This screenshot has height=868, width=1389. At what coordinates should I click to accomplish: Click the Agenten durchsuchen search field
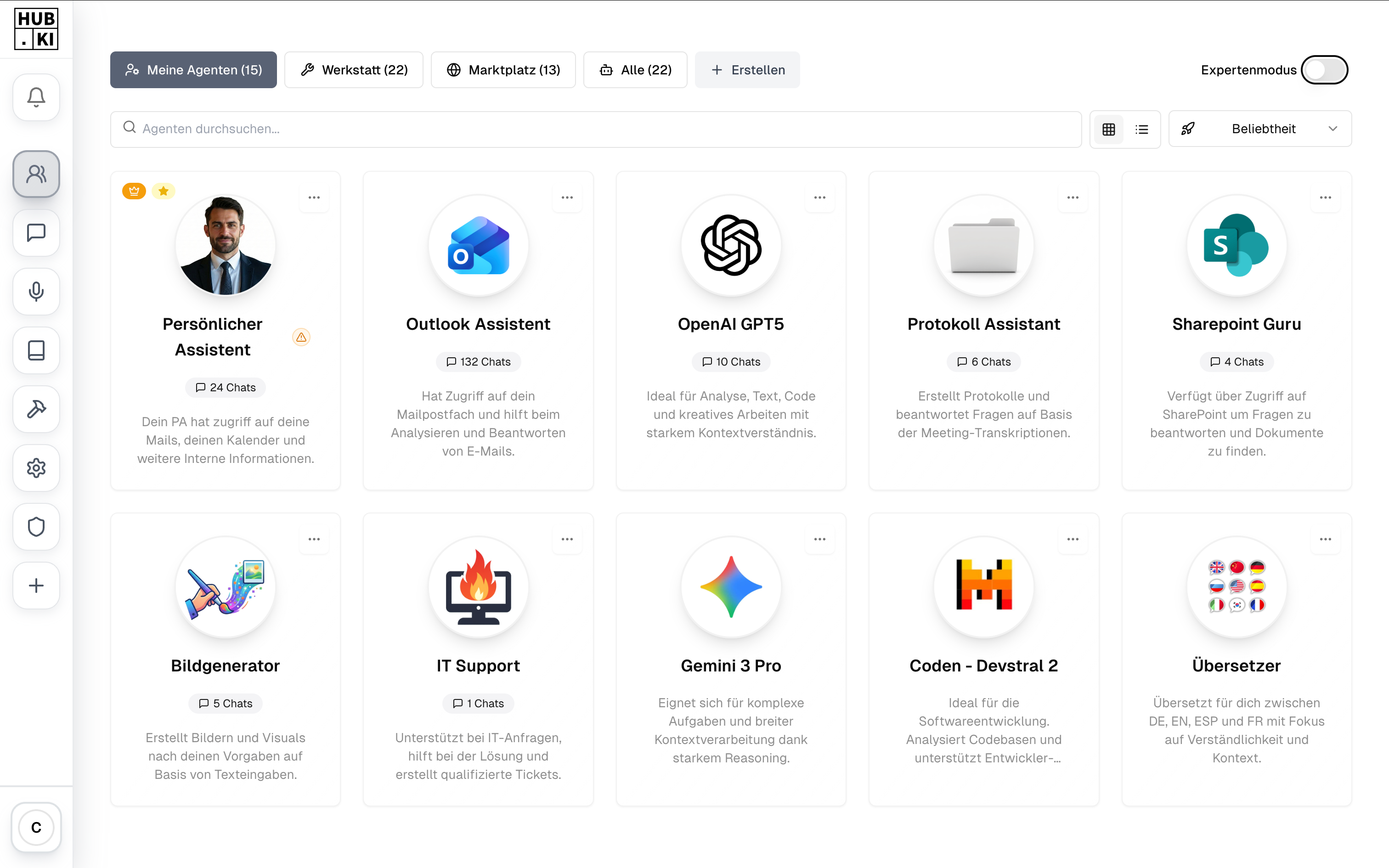click(597, 129)
